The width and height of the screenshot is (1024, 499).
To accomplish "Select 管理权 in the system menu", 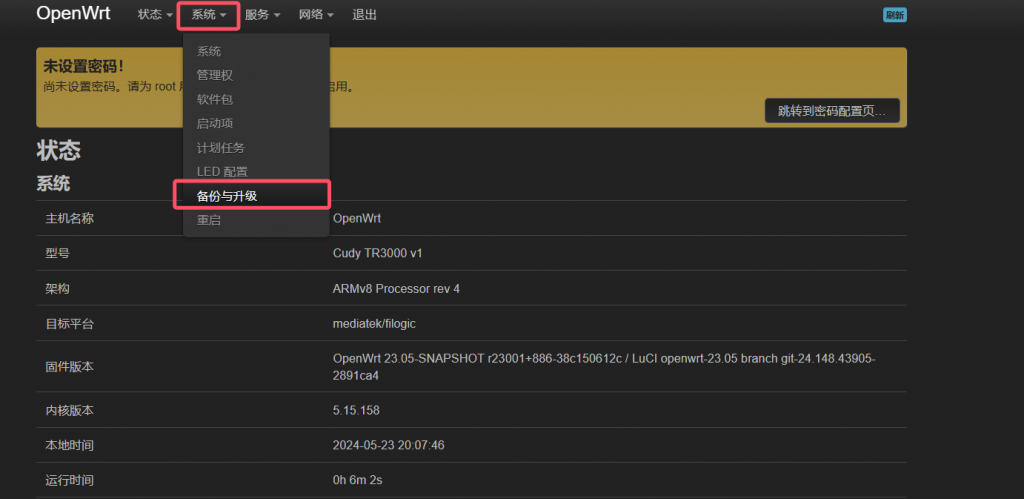I will point(215,75).
